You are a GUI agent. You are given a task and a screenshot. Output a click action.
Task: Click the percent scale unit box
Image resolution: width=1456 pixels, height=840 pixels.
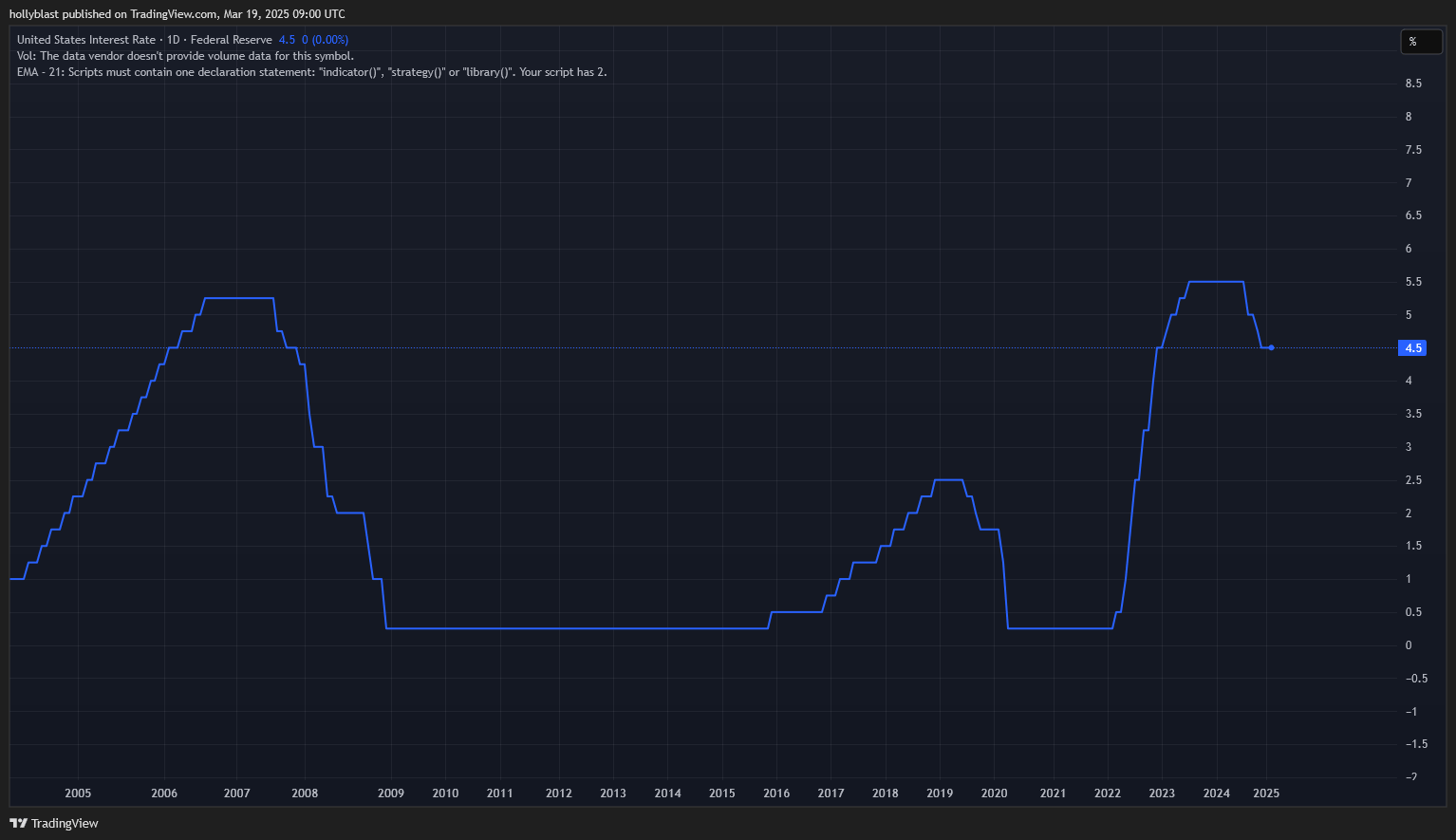[1422, 42]
